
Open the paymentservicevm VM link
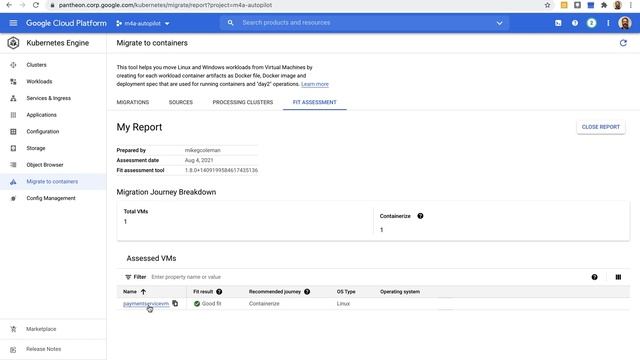146,304
